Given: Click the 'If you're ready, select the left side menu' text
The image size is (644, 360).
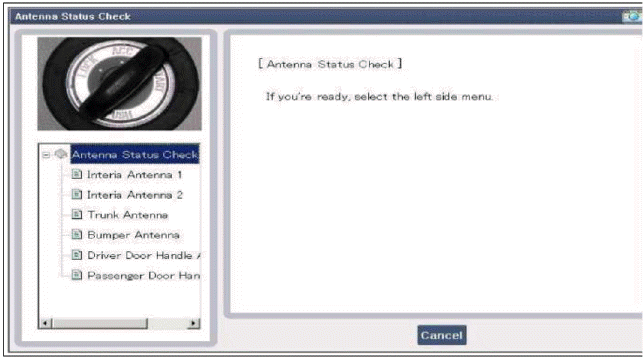Looking at the screenshot, I should click(379, 97).
